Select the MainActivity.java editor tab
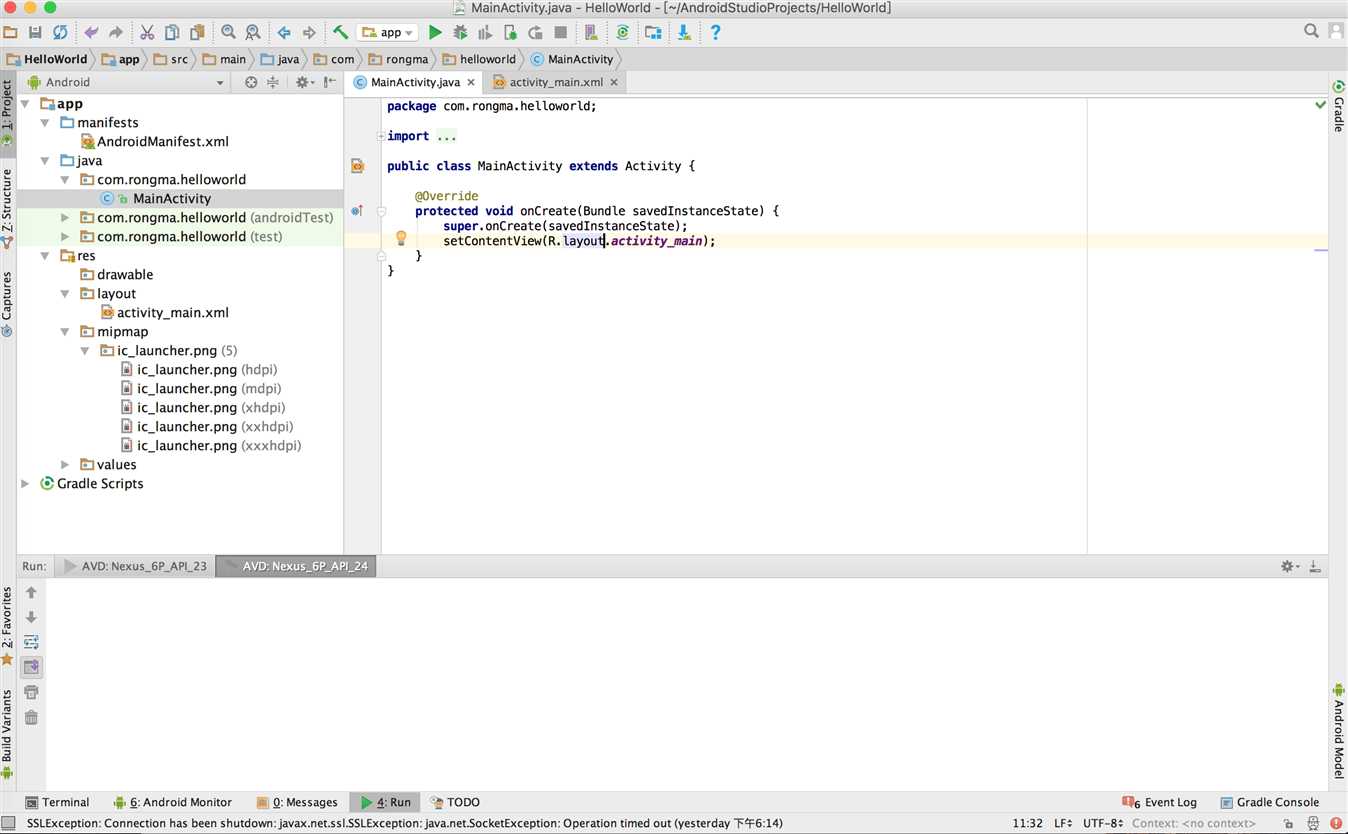 tap(414, 82)
